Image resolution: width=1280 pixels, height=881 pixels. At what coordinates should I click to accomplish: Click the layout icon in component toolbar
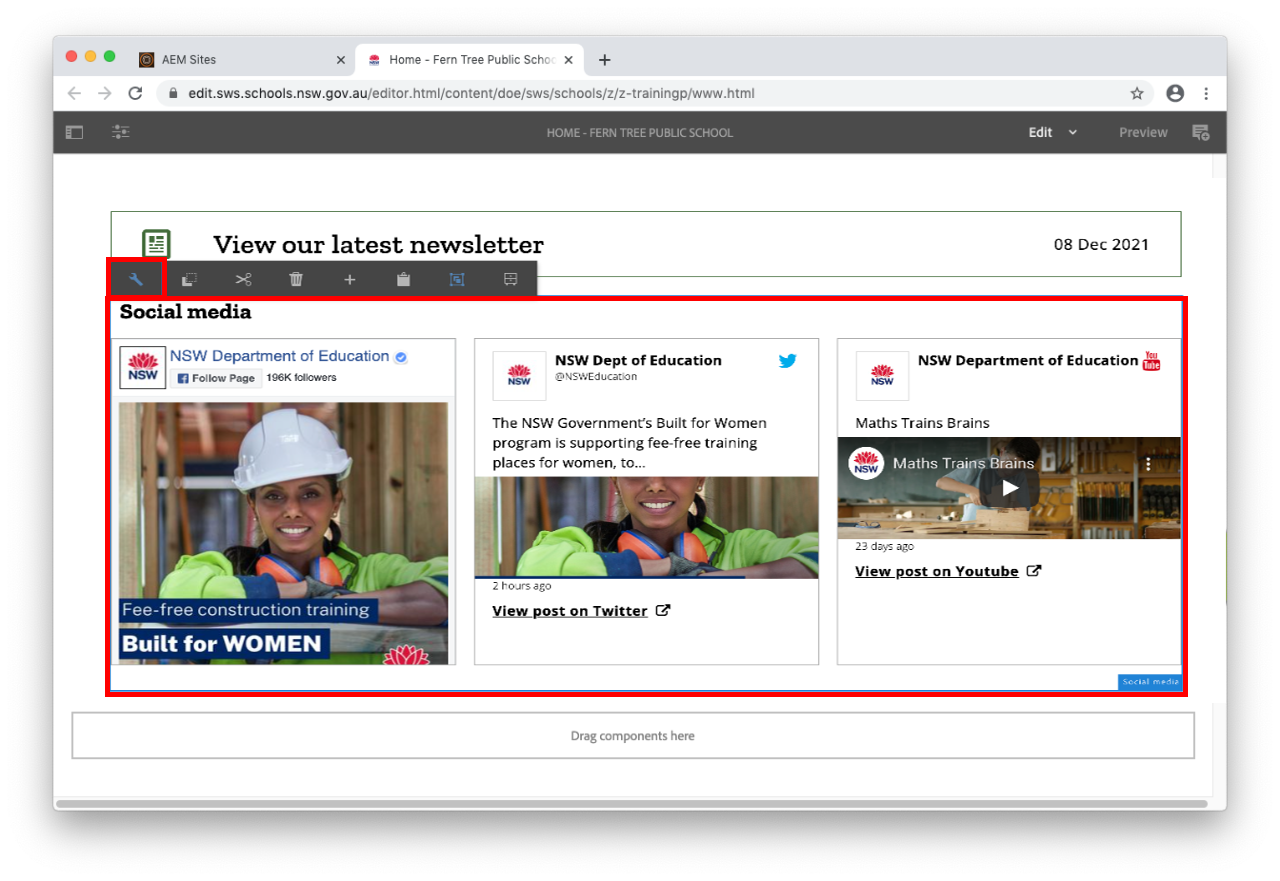[x=510, y=279]
